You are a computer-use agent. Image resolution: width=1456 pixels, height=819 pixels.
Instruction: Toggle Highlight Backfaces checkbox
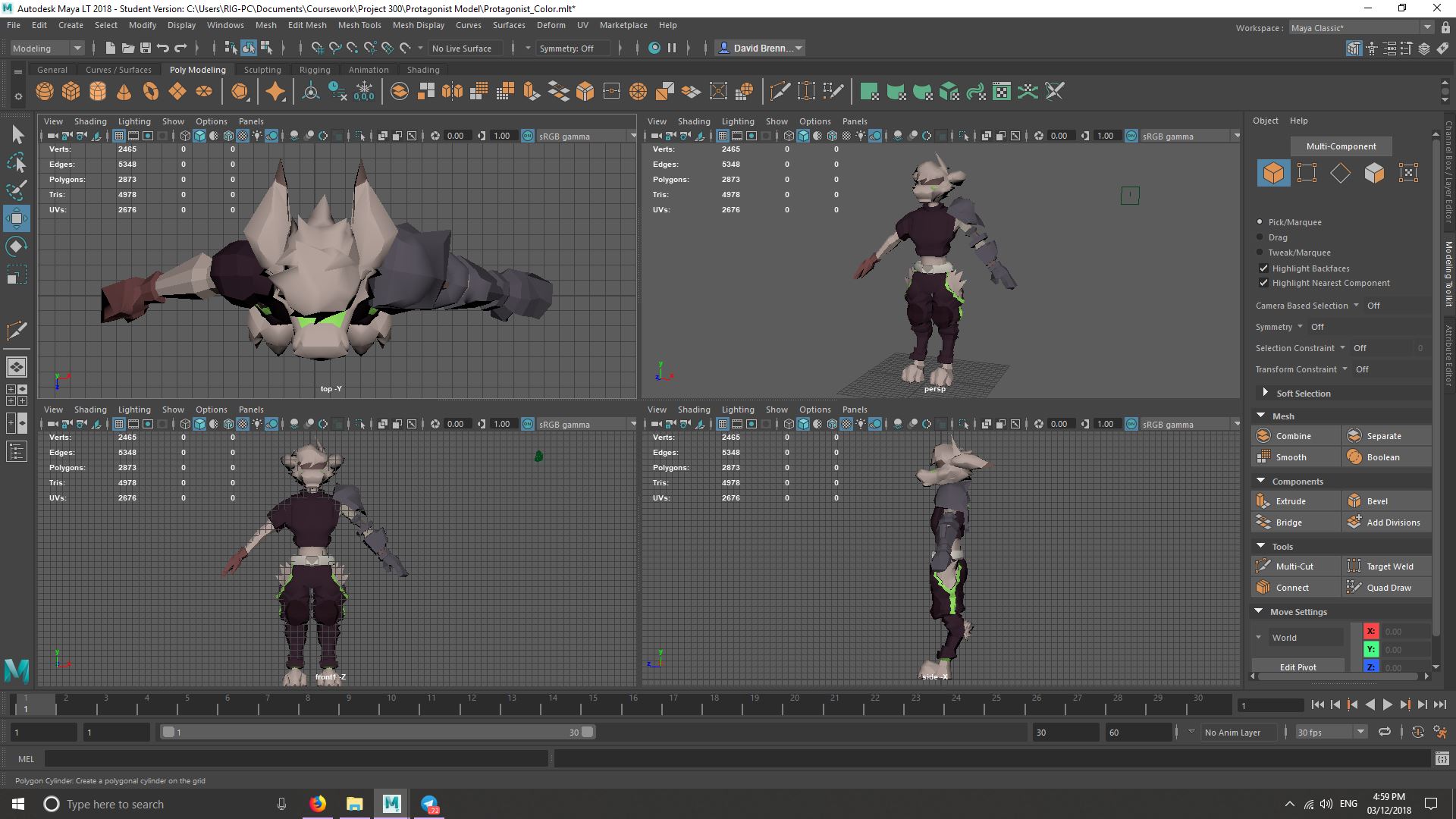[x=1263, y=268]
